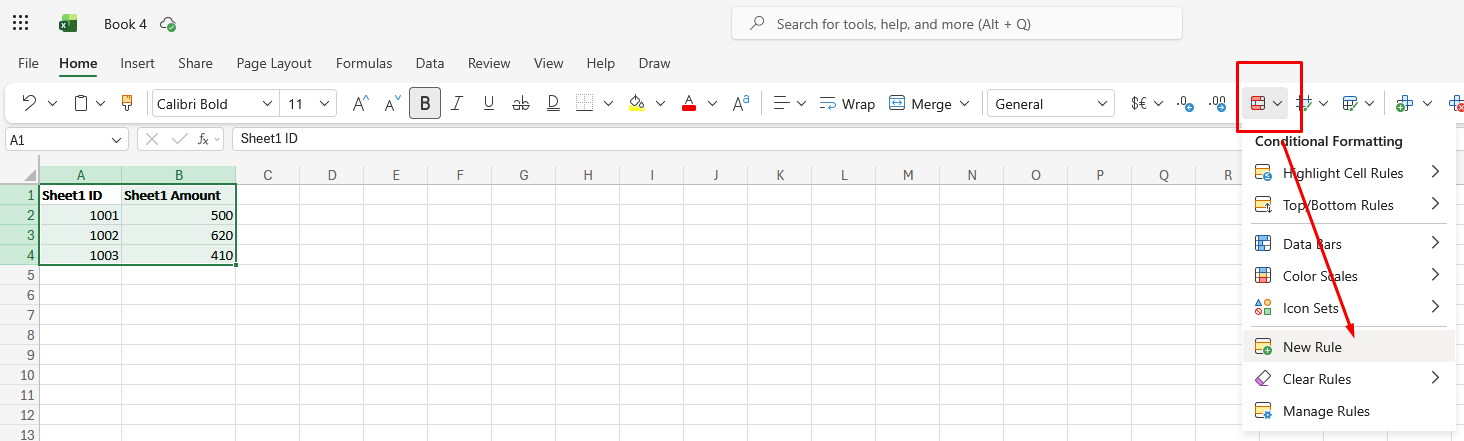
Task: Switch to the Data tab
Action: point(430,63)
